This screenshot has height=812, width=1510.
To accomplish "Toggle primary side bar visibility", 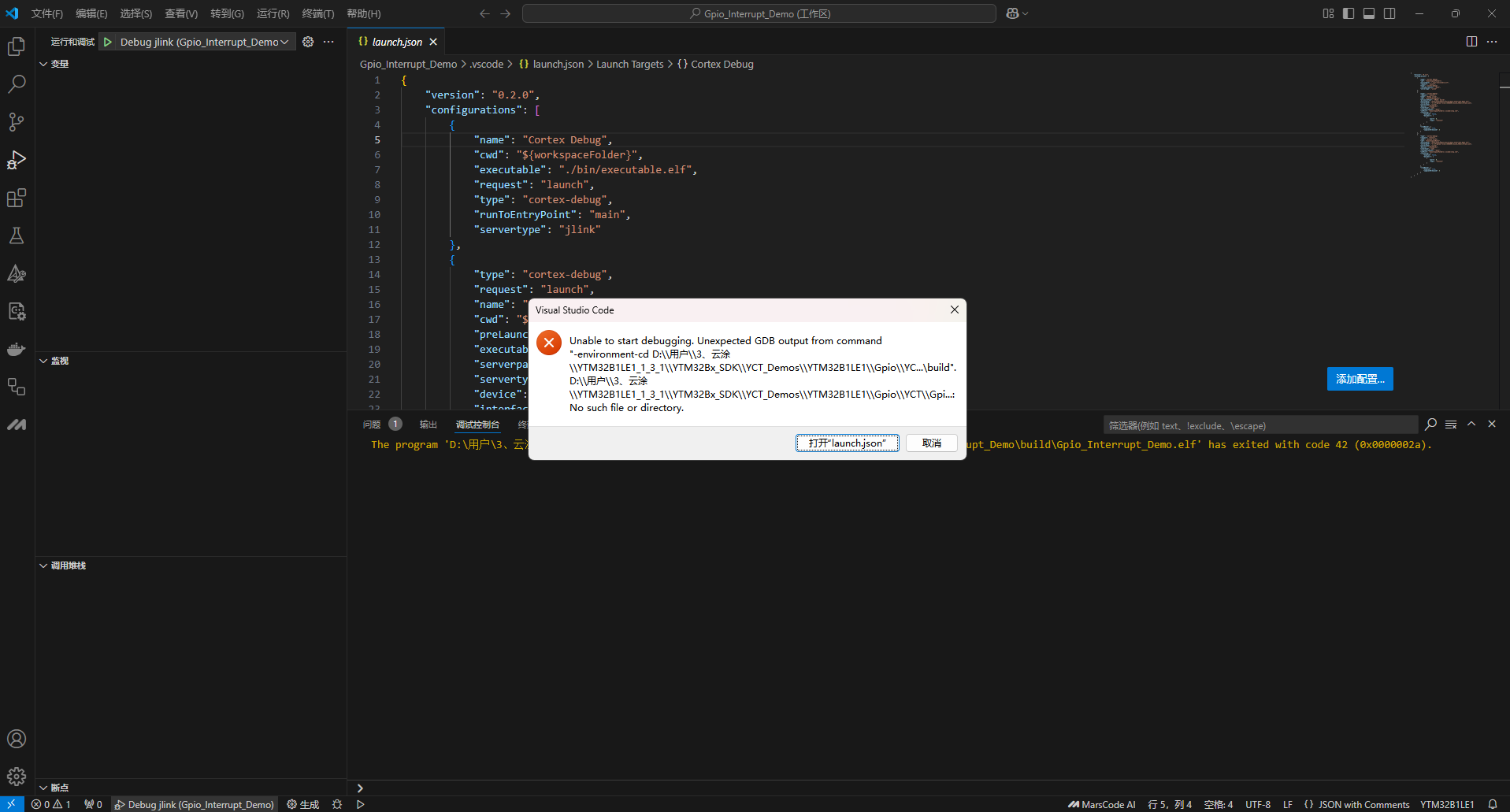I will coord(1349,13).
